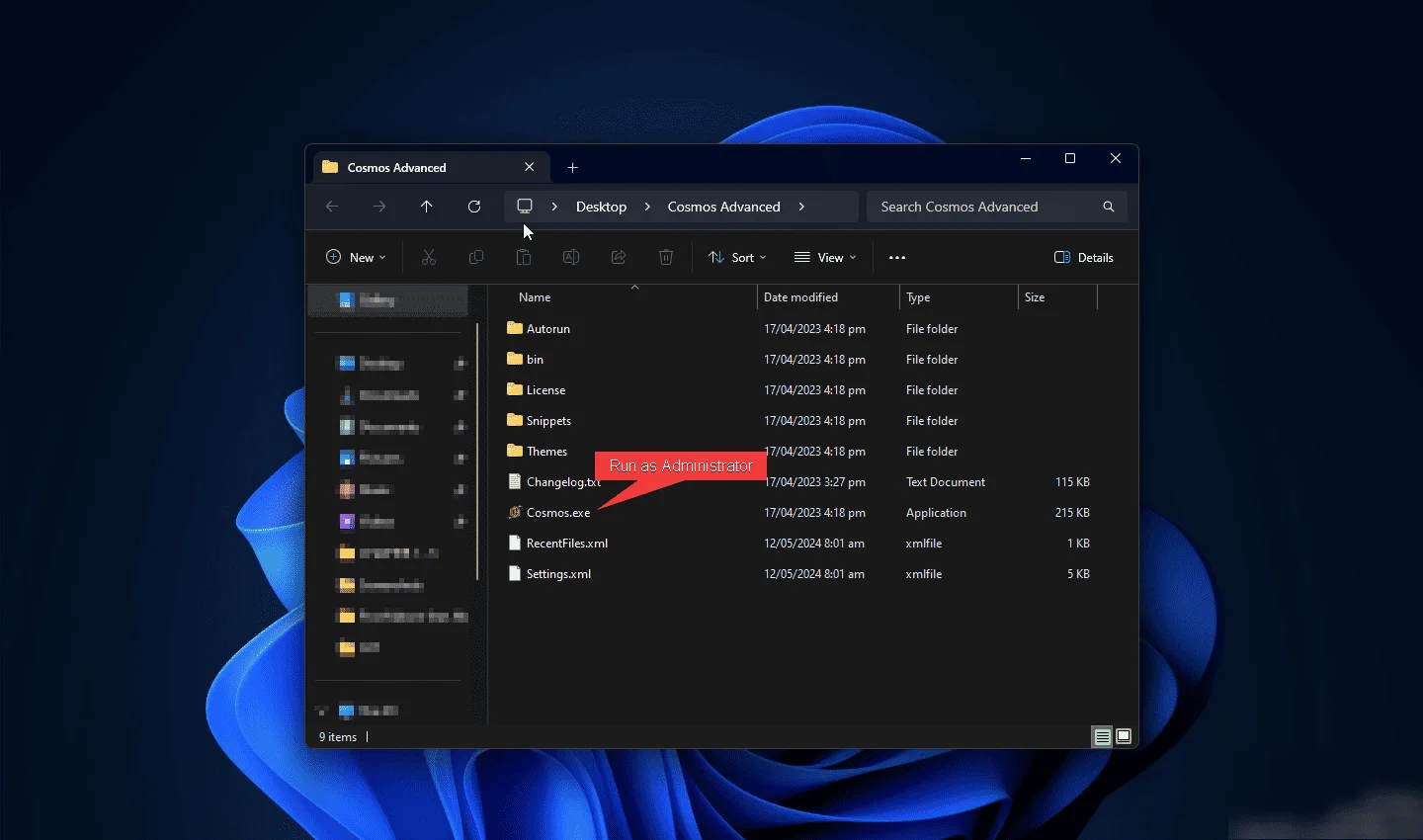
Task: Select the Autorun folder icon
Action: click(514, 328)
